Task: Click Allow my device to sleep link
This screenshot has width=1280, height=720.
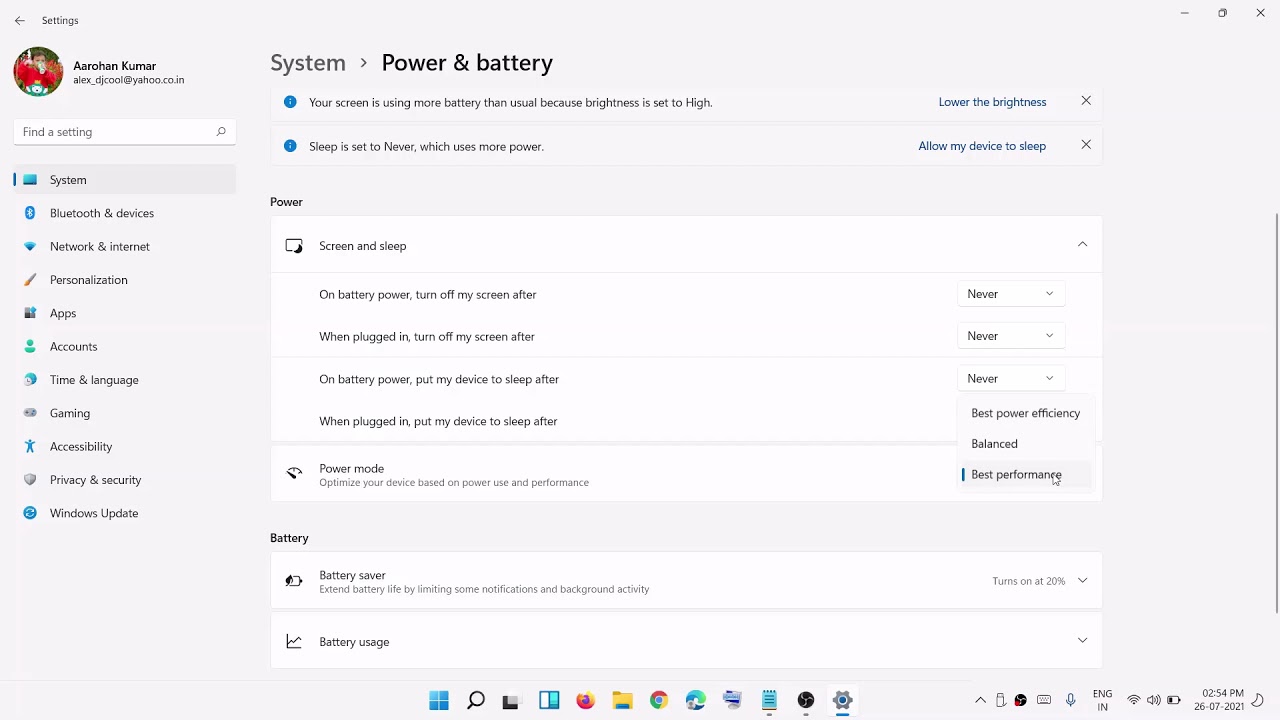Action: coord(982,146)
